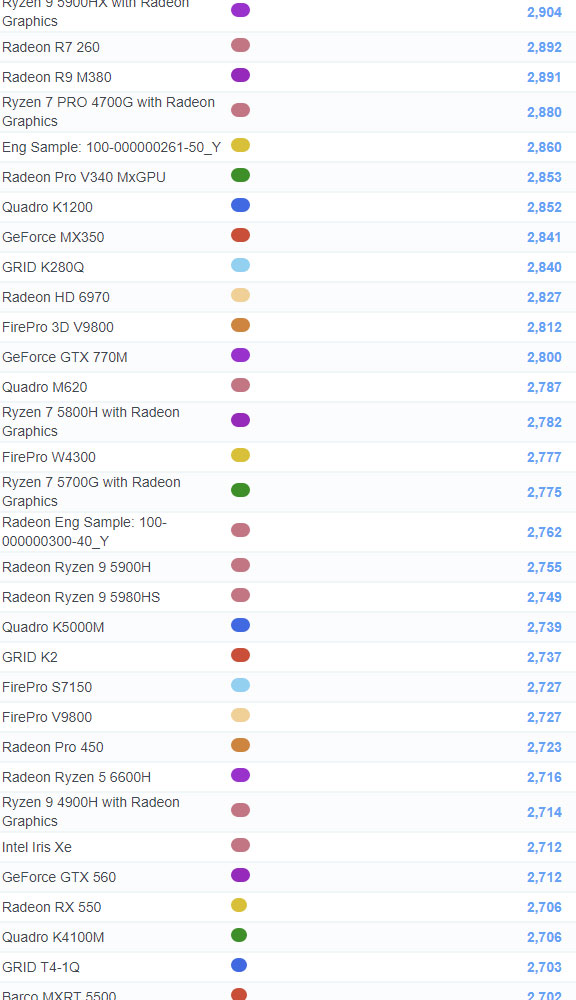Click the 2,703 score value
The width and height of the screenshot is (576, 1000).
544,967
